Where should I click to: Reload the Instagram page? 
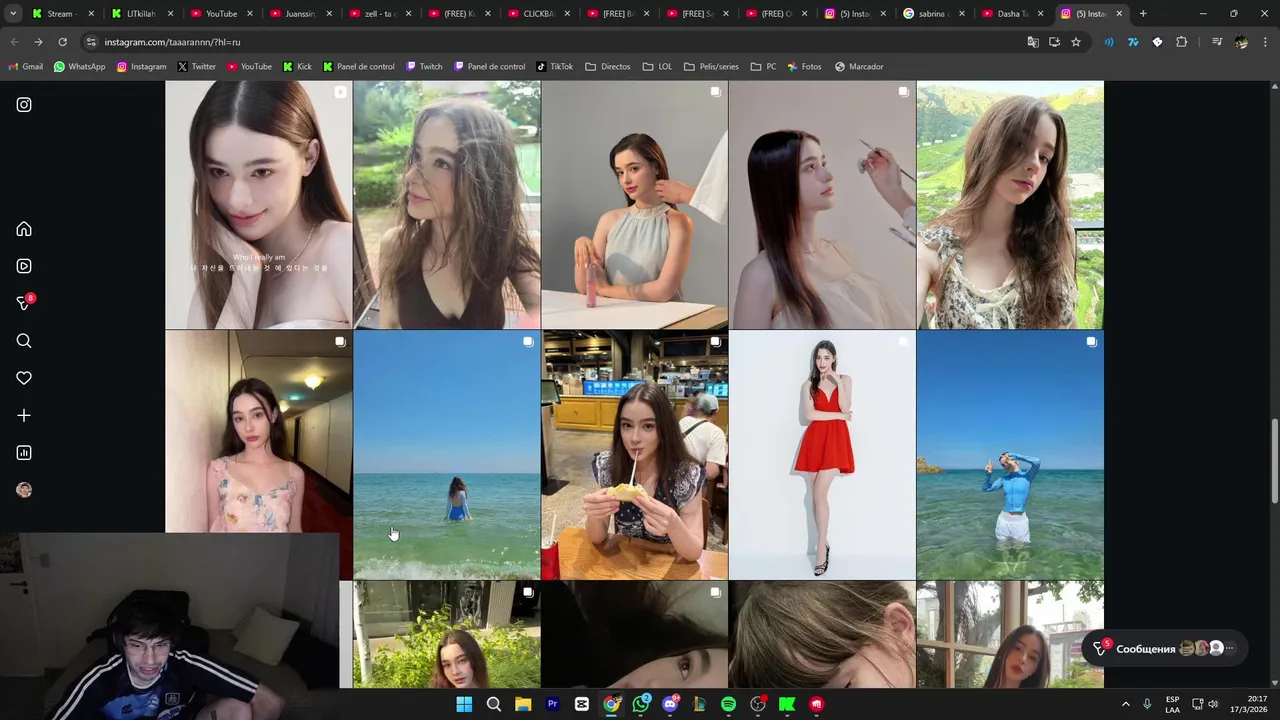[x=62, y=42]
